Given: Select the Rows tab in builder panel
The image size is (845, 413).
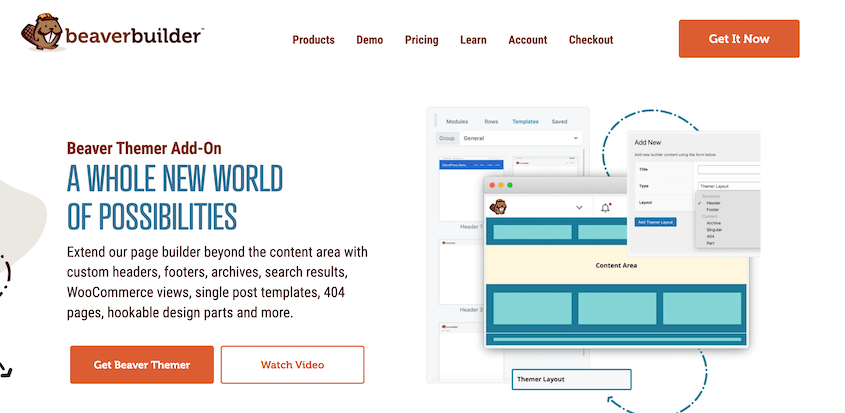Looking at the screenshot, I should pyautogui.click(x=491, y=122).
